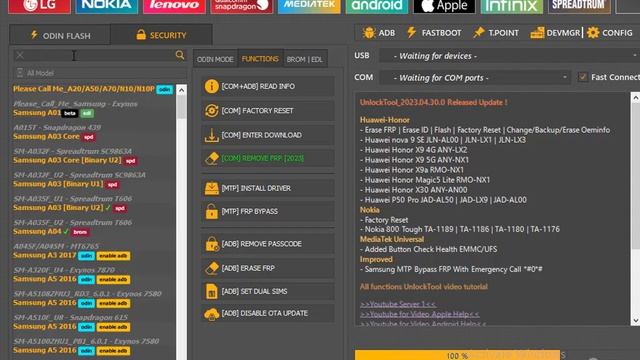640x360 pixels.
Task: Select Please Call Me A20/A50/A70/N10/N10P entry
Action: pos(93,89)
